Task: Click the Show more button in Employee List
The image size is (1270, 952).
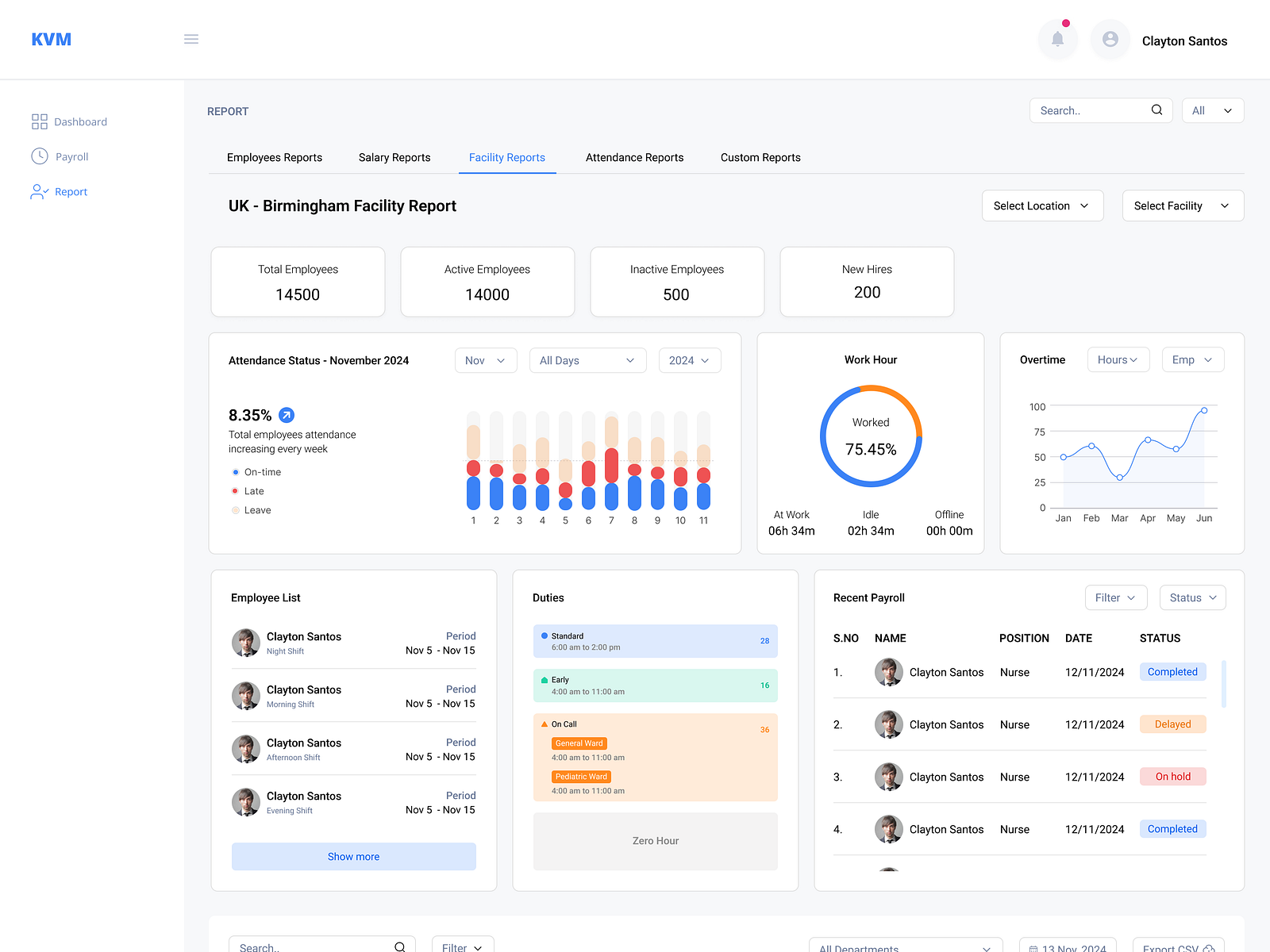Action: click(353, 856)
